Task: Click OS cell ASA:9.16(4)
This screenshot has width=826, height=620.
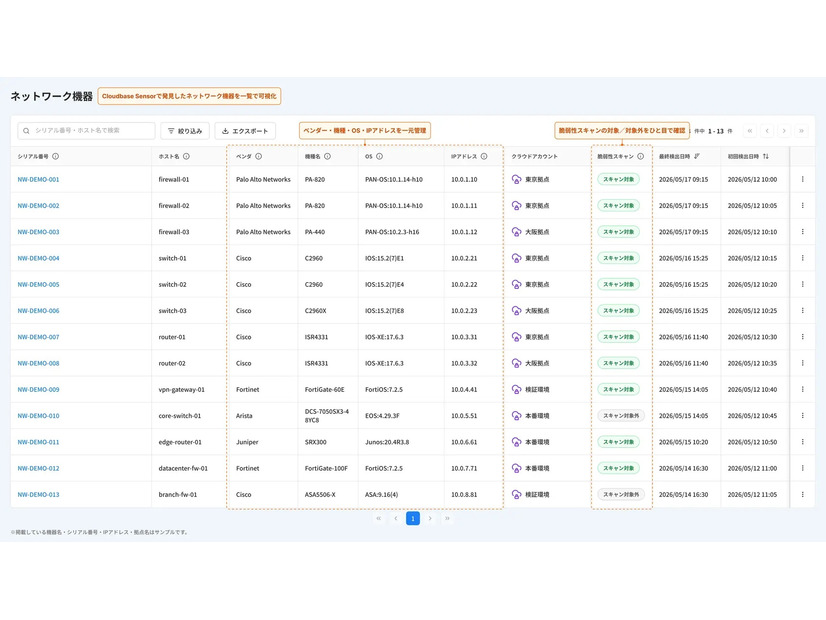Action: click(x=381, y=495)
